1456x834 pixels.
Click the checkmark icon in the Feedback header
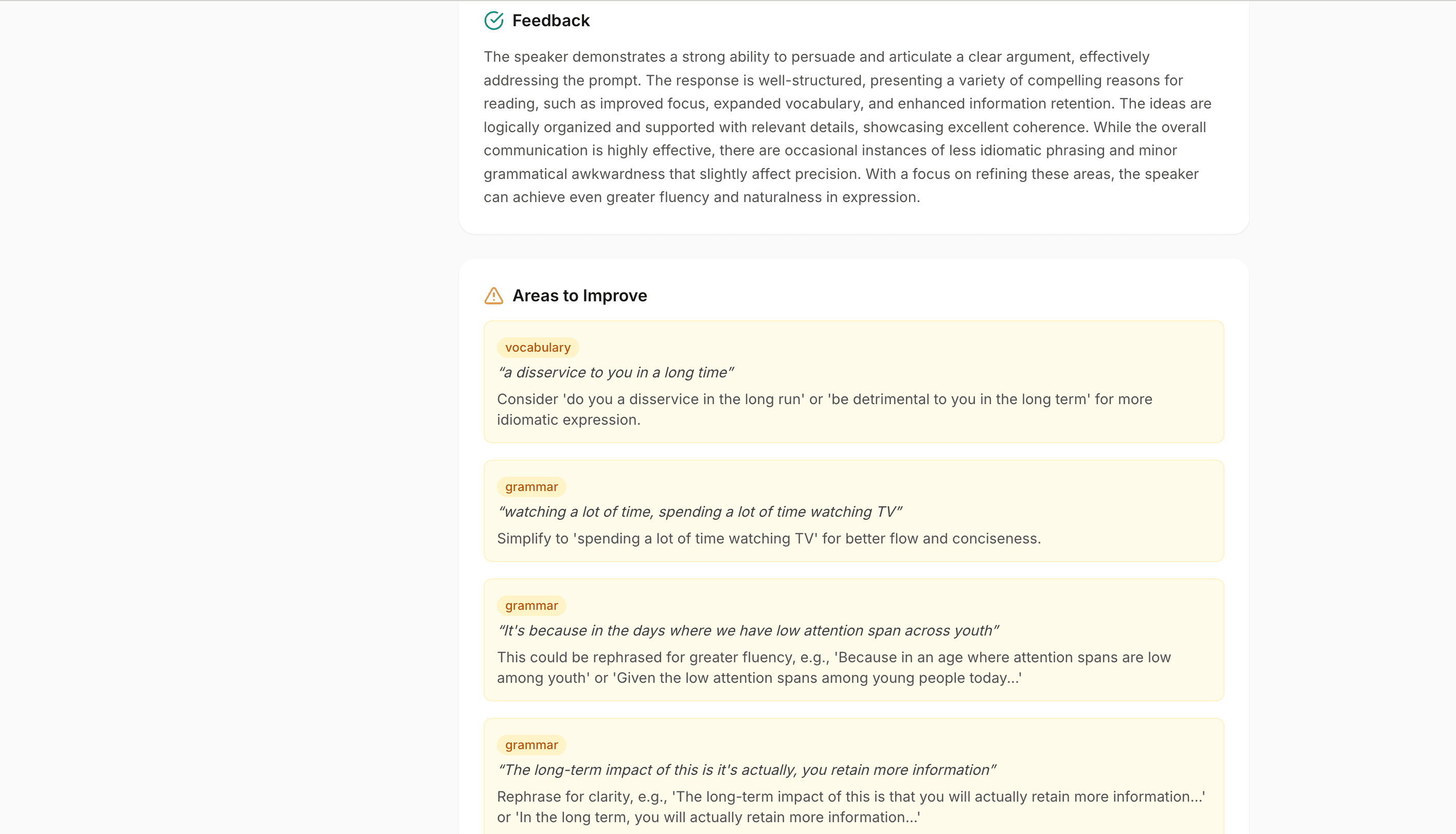point(493,20)
